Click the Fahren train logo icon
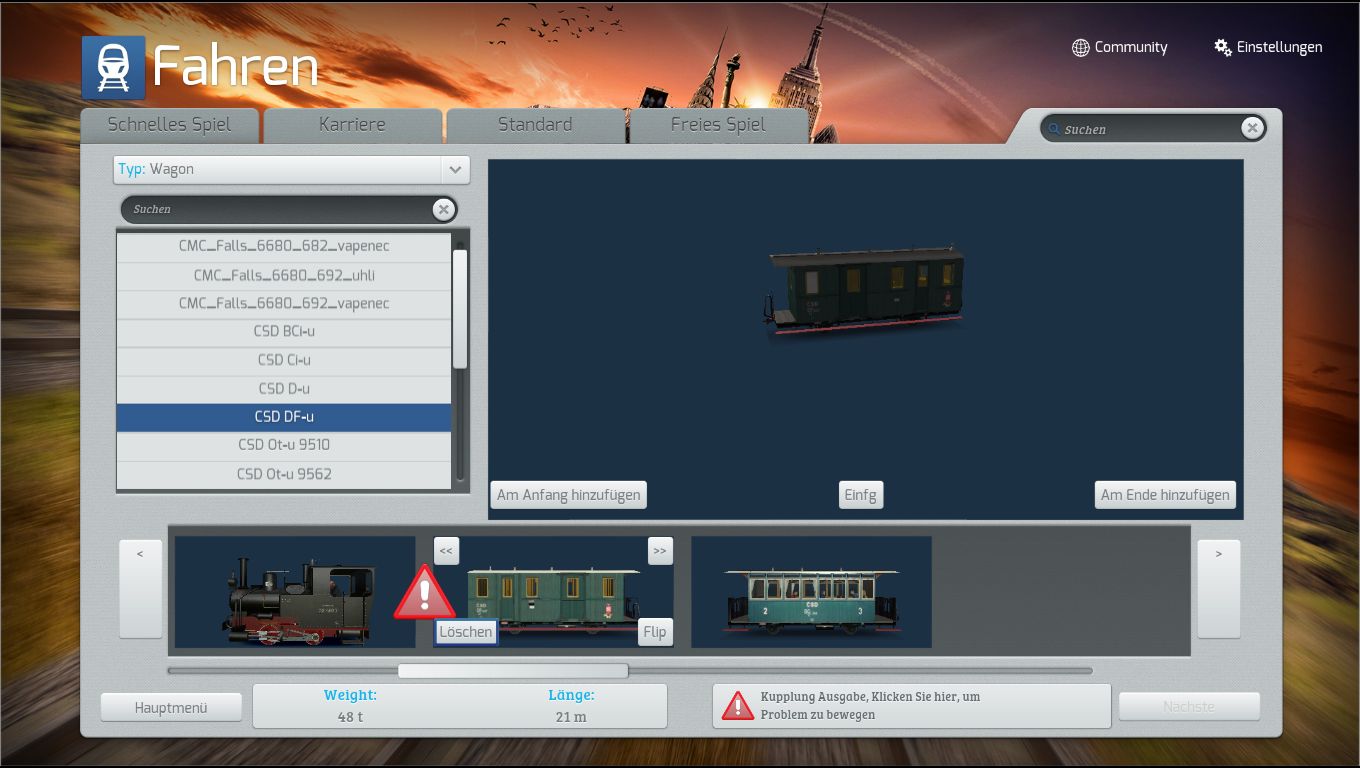The image size is (1360, 768). pos(113,68)
